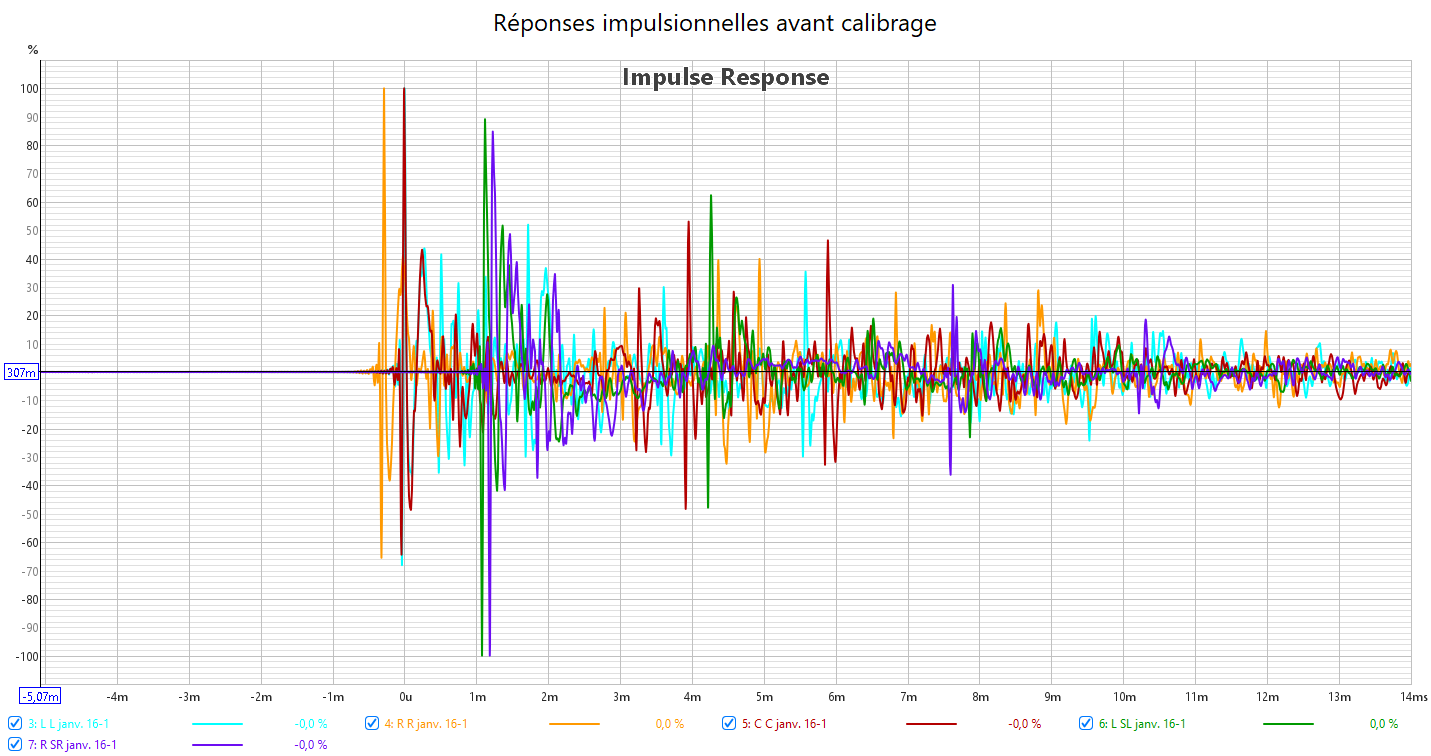The image size is (1431, 756).
Task: Click the cyan line swatch for L L
Action: [217, 723]
